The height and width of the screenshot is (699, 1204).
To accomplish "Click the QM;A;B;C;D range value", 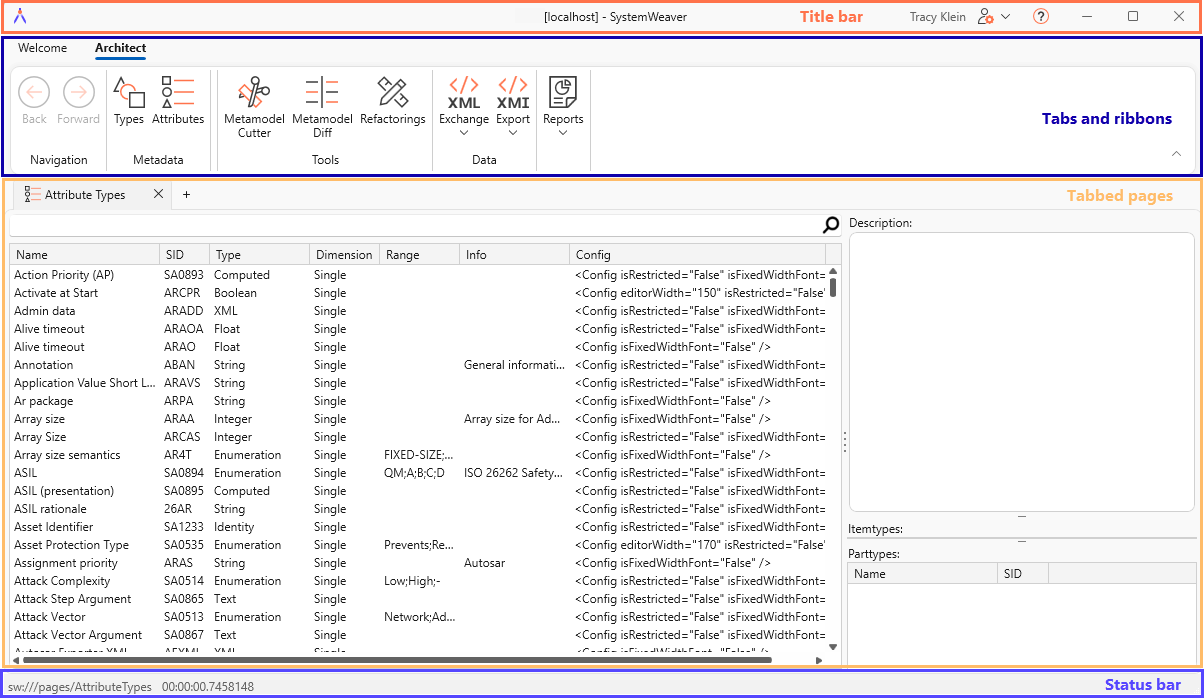I will point(414,473).
